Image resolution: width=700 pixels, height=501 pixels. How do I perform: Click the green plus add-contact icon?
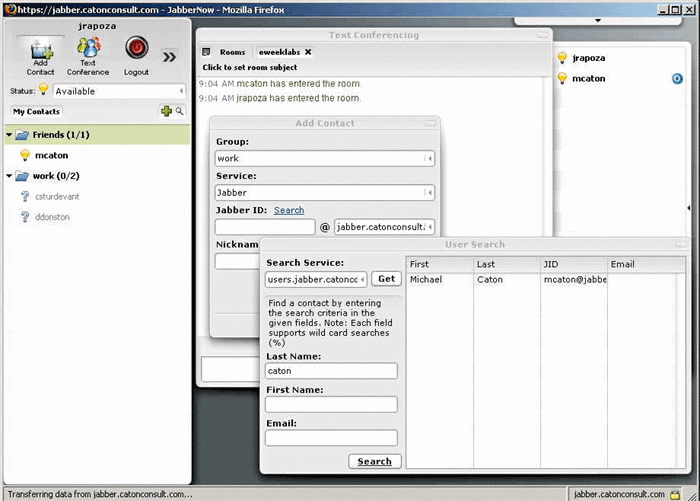tap(167, 111)
